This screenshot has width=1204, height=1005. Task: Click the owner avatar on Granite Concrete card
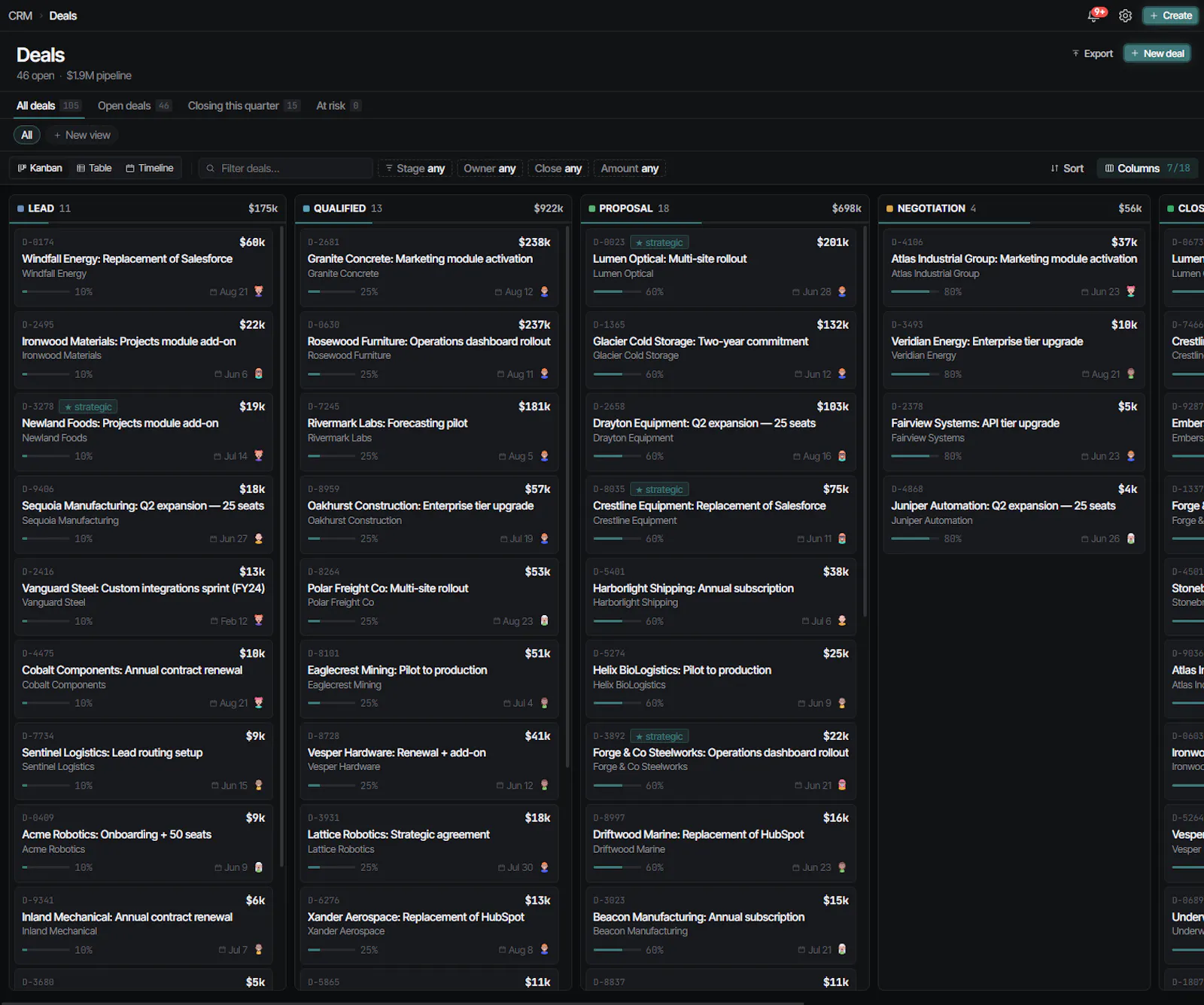(x=545, y=291)
